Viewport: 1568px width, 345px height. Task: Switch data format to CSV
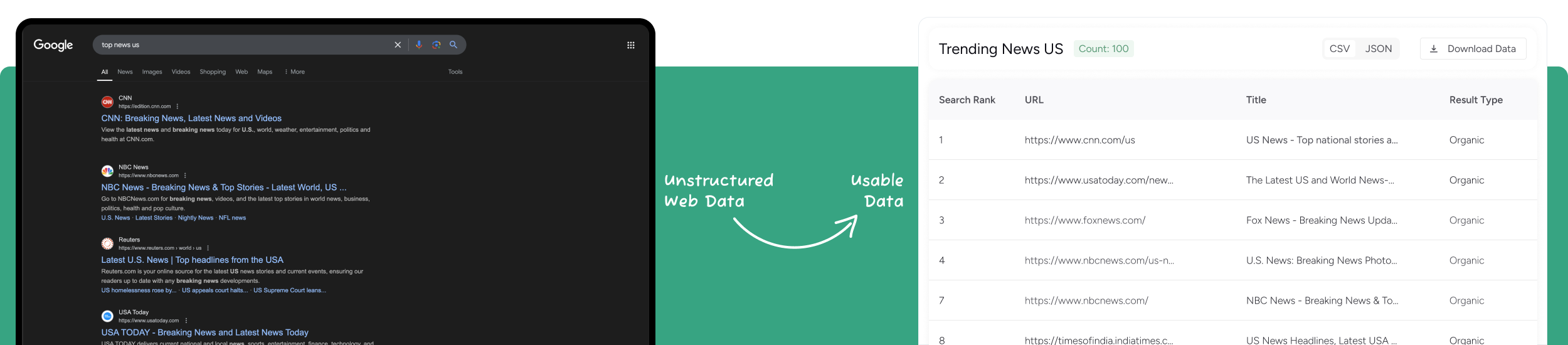point(1339,49)
